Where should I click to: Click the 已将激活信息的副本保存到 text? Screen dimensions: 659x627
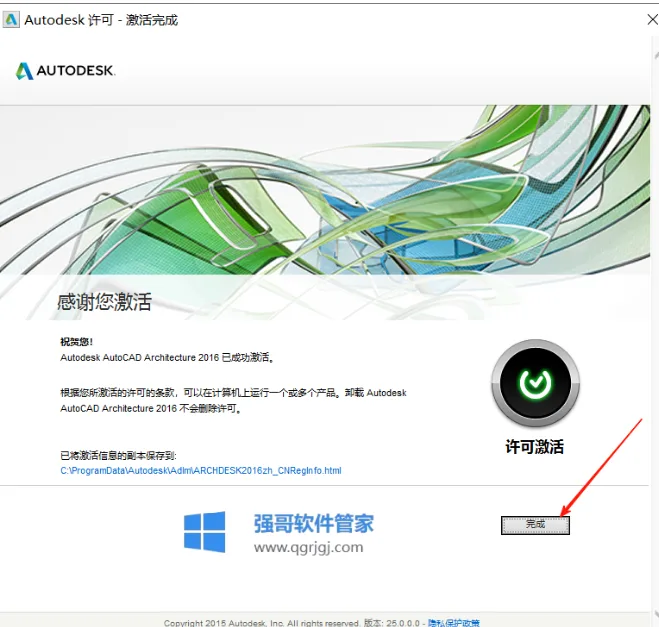(118, 456)
